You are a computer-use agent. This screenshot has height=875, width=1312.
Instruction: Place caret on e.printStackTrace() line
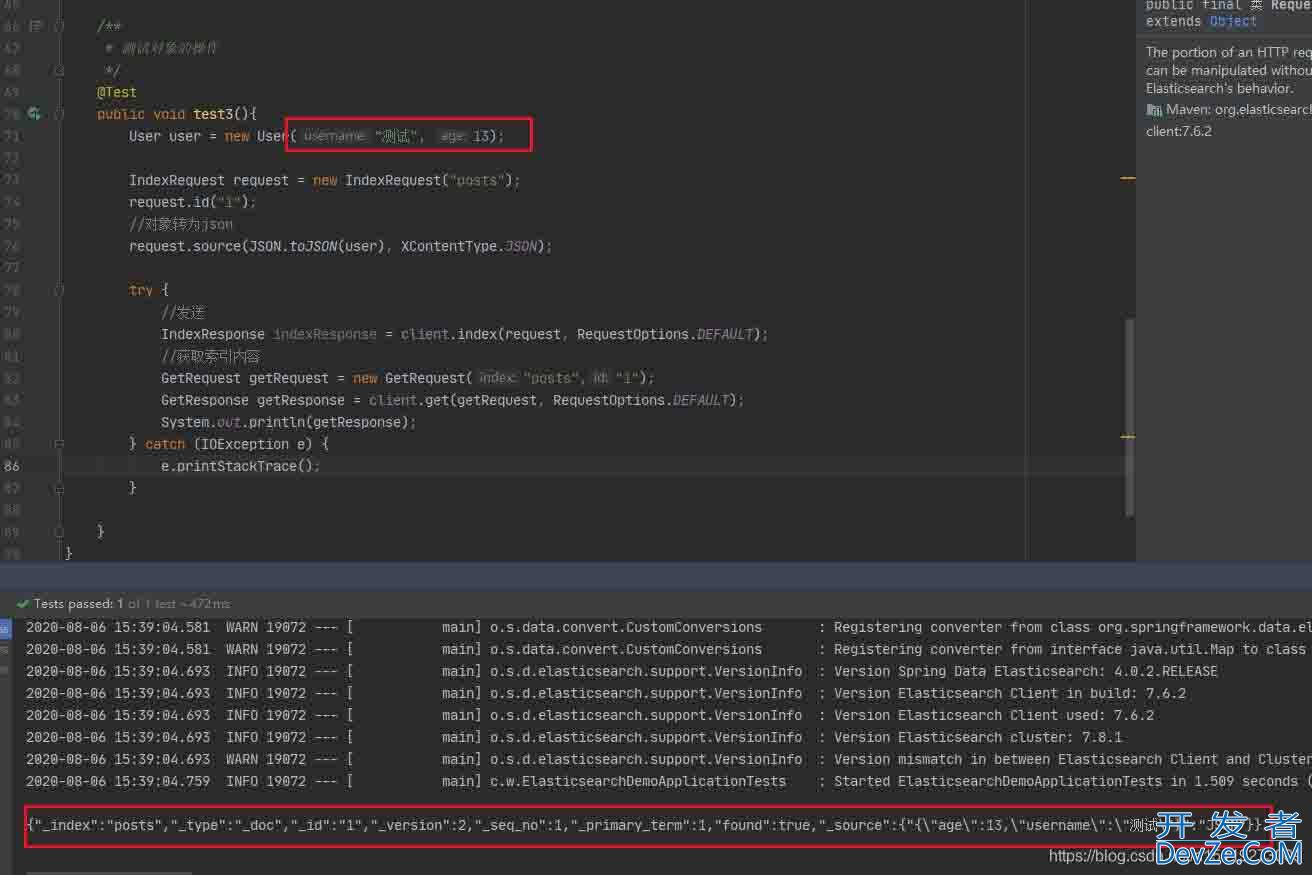tap(241, 466)
